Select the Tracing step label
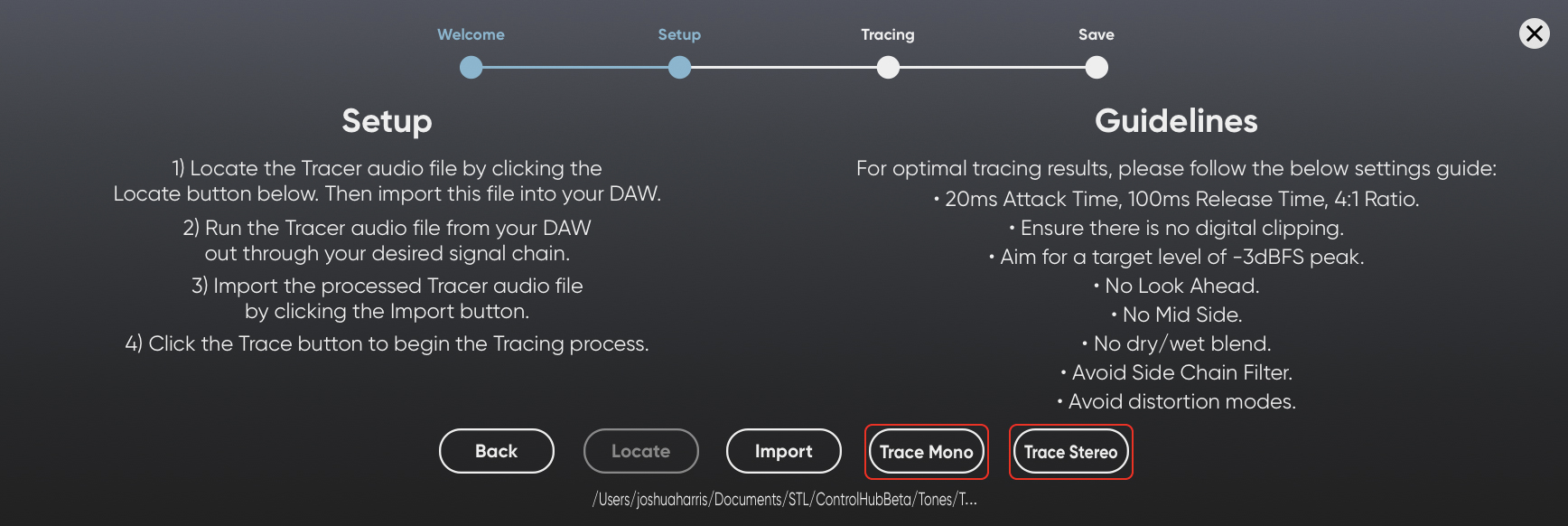1568x526 pixels. pyautogui.click(x=888, y=34)
